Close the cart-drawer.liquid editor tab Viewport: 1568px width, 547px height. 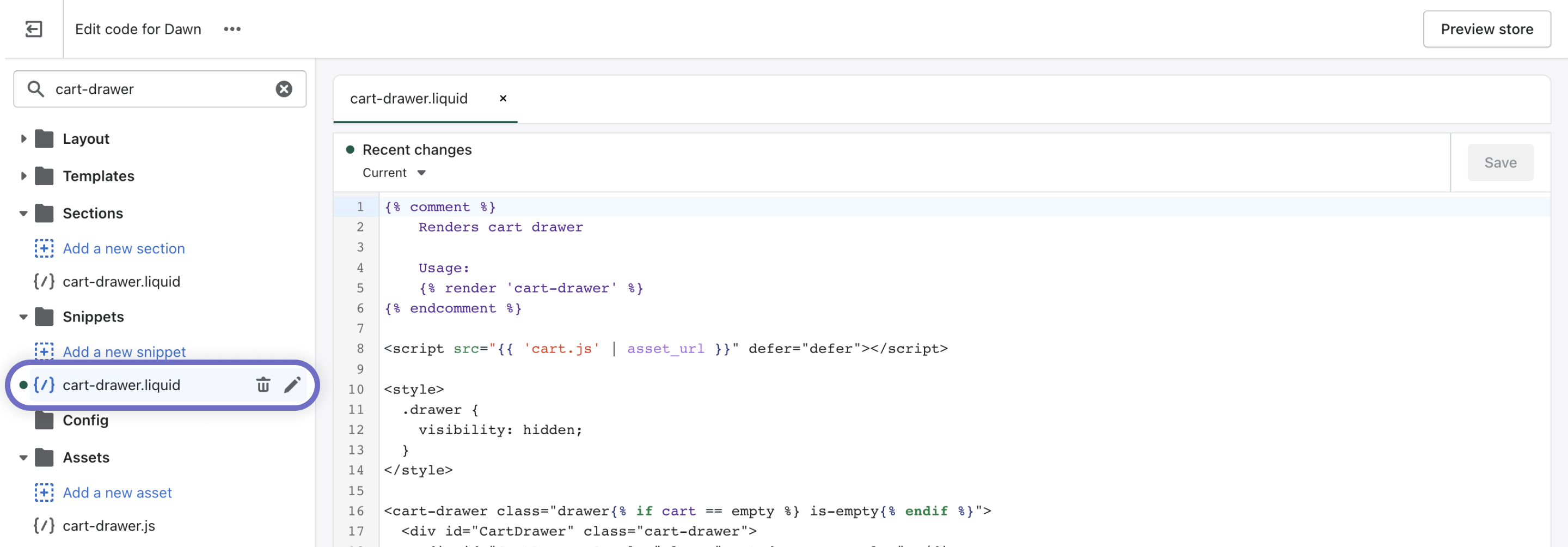click(503, 98)
